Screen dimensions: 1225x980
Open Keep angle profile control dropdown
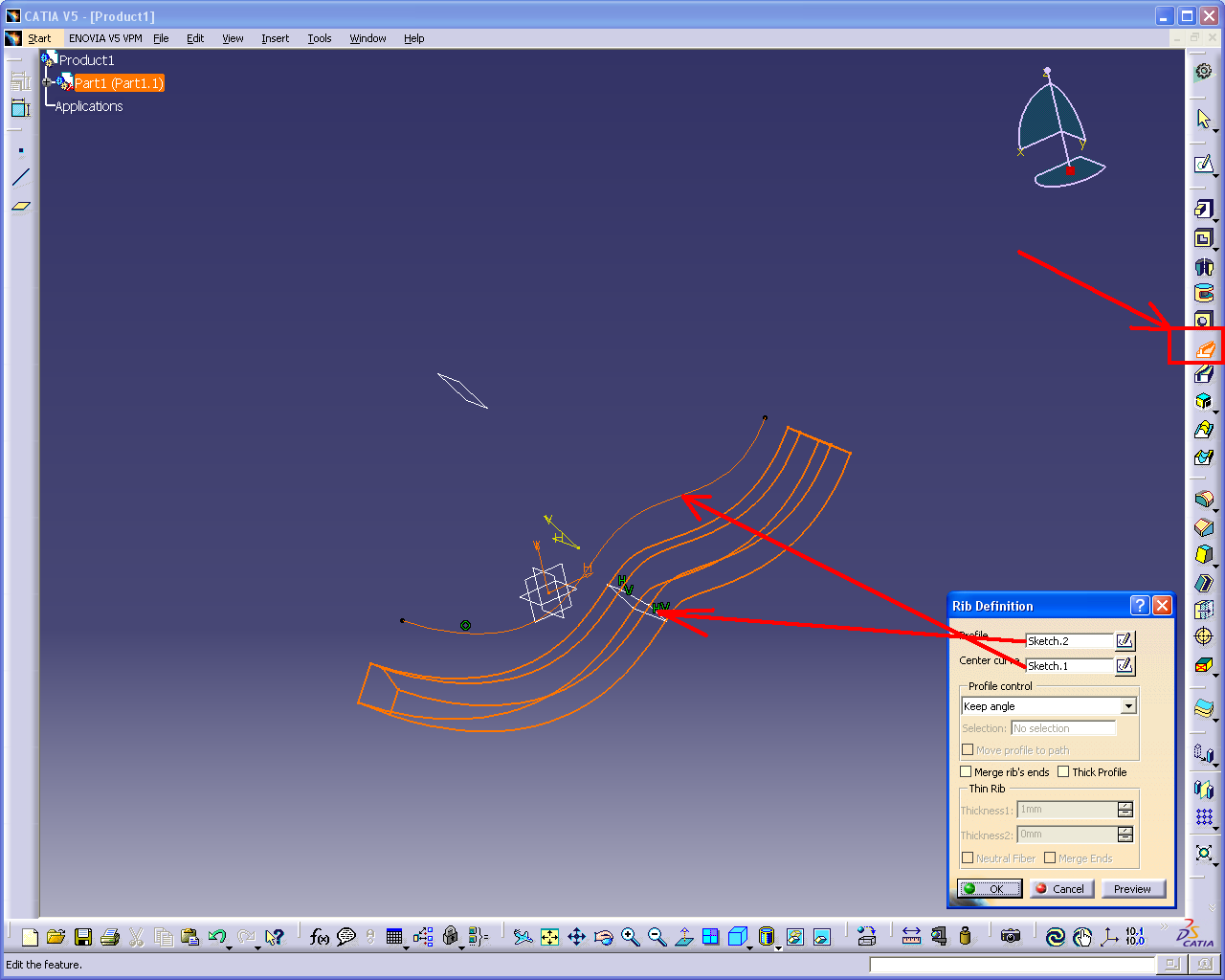[x=1128, y=706]
